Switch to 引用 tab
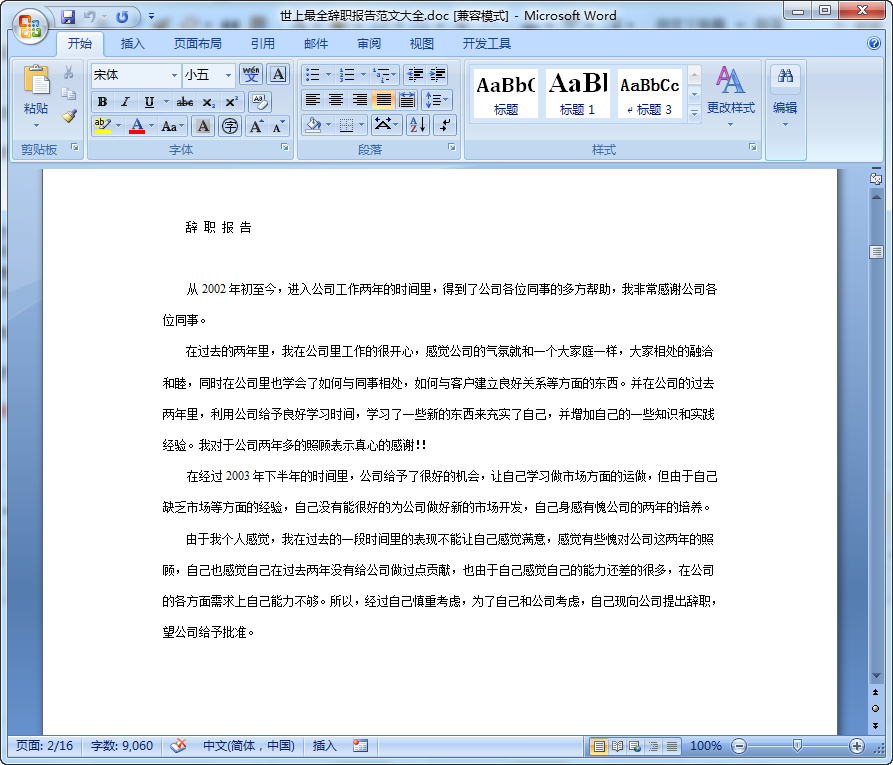The image size is (893, 765). [263, 44]
